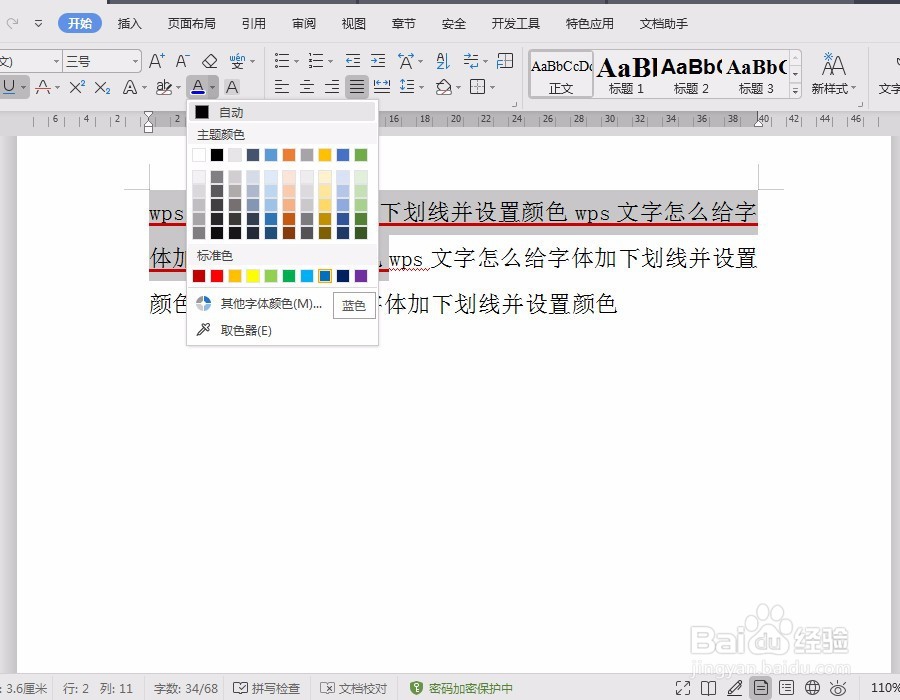Apply the 正文 style

click(x=561, y=74)
